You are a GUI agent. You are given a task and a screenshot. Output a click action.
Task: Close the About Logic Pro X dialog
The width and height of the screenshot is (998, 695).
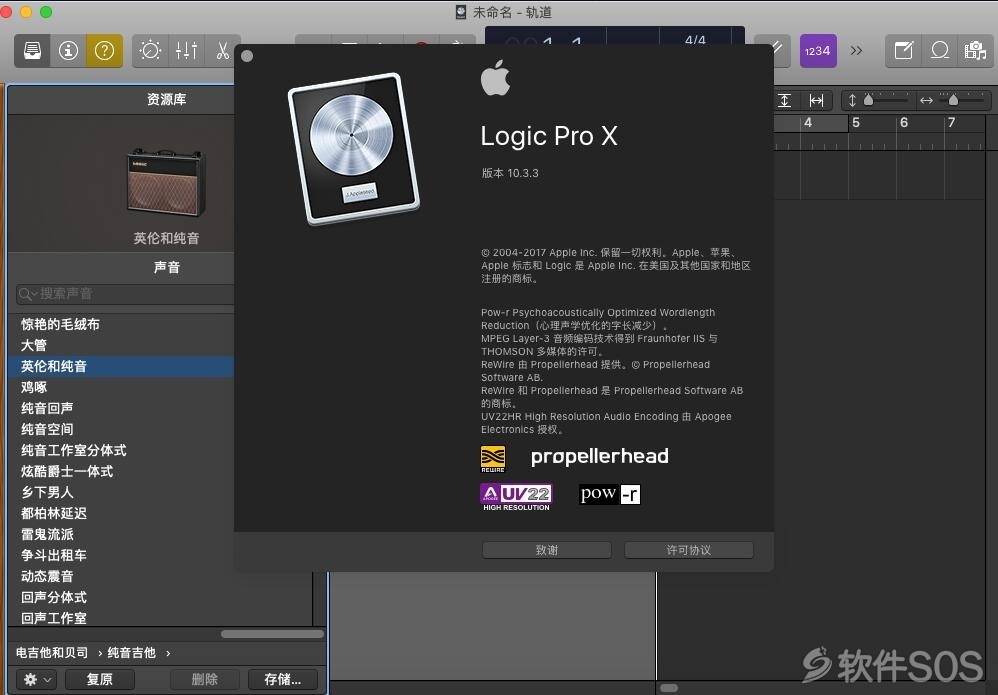[248, 56]
